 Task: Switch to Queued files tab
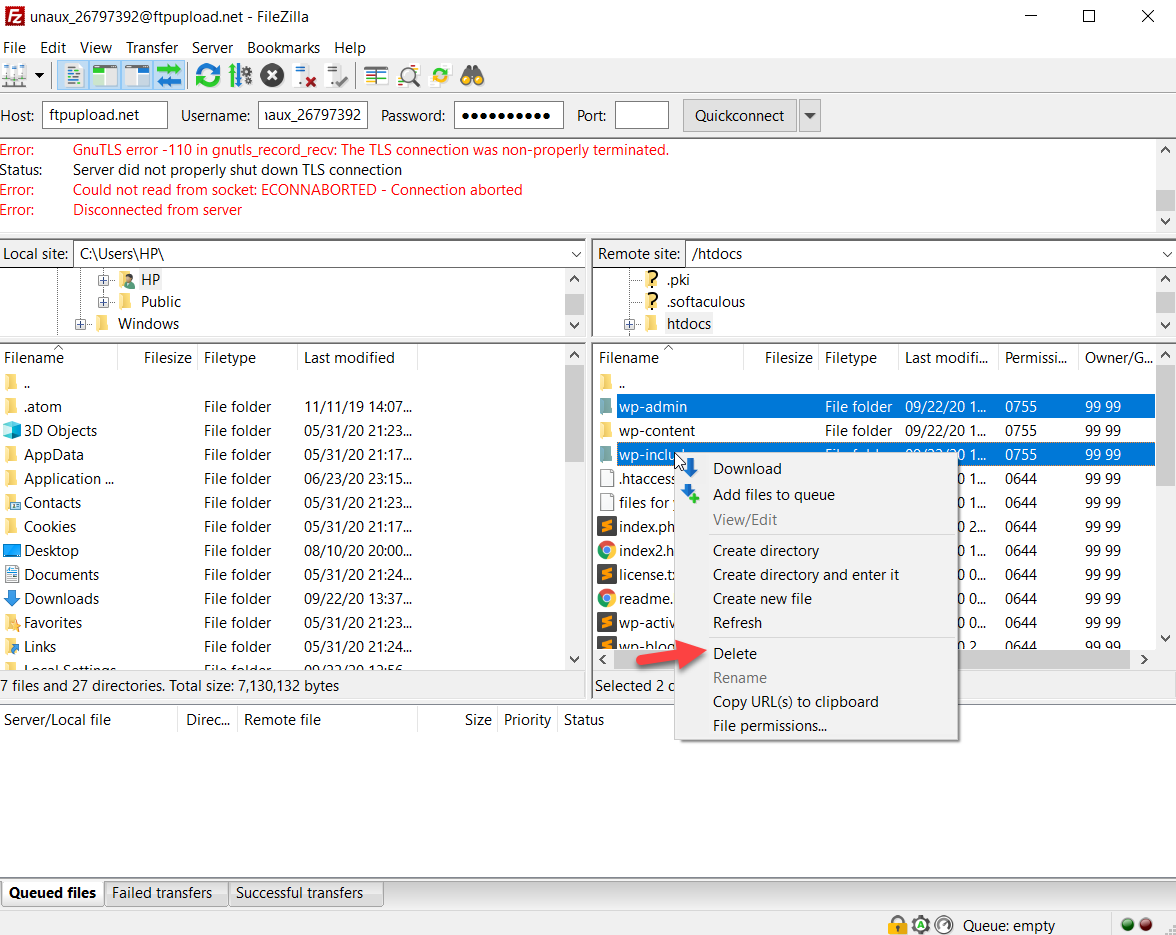tap(52, 893)
